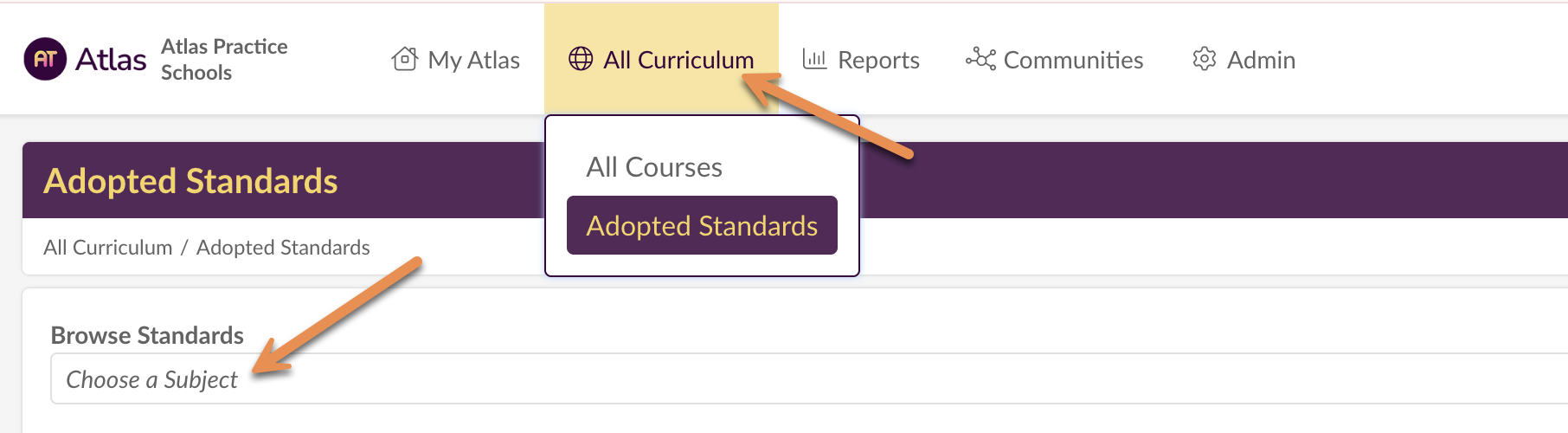This screenshot has width=1568, height=433.
Task: Click the house icon beside My Atlas
Action: [405, 59]
